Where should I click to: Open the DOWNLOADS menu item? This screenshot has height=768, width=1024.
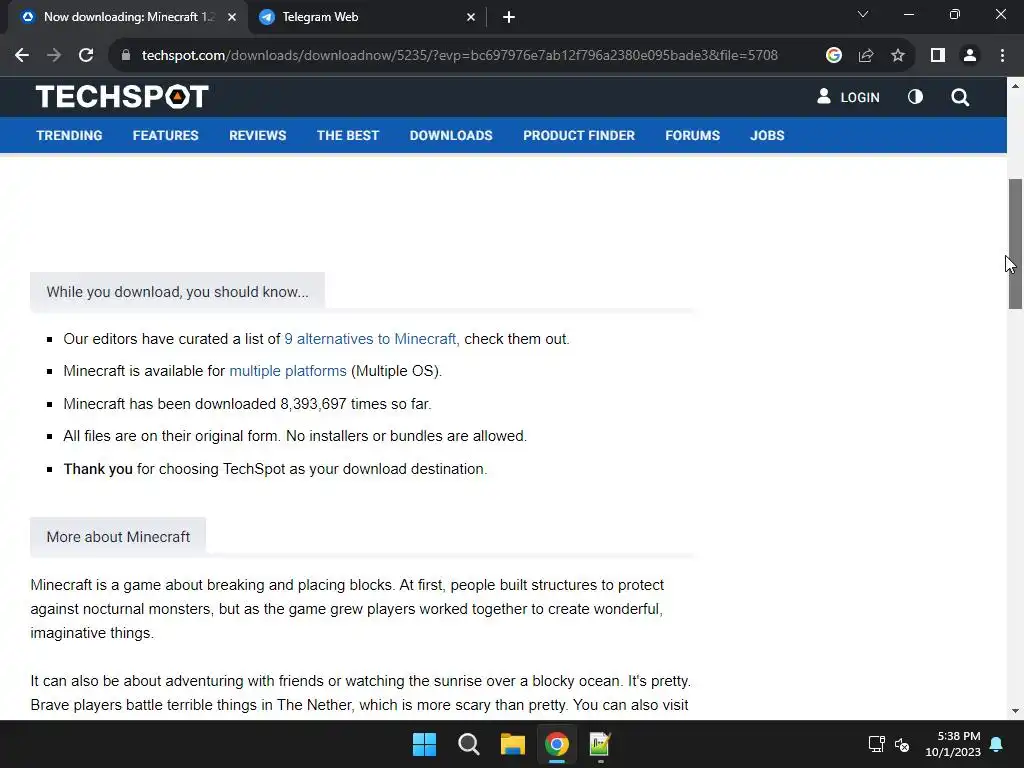(x=451, y=135)
